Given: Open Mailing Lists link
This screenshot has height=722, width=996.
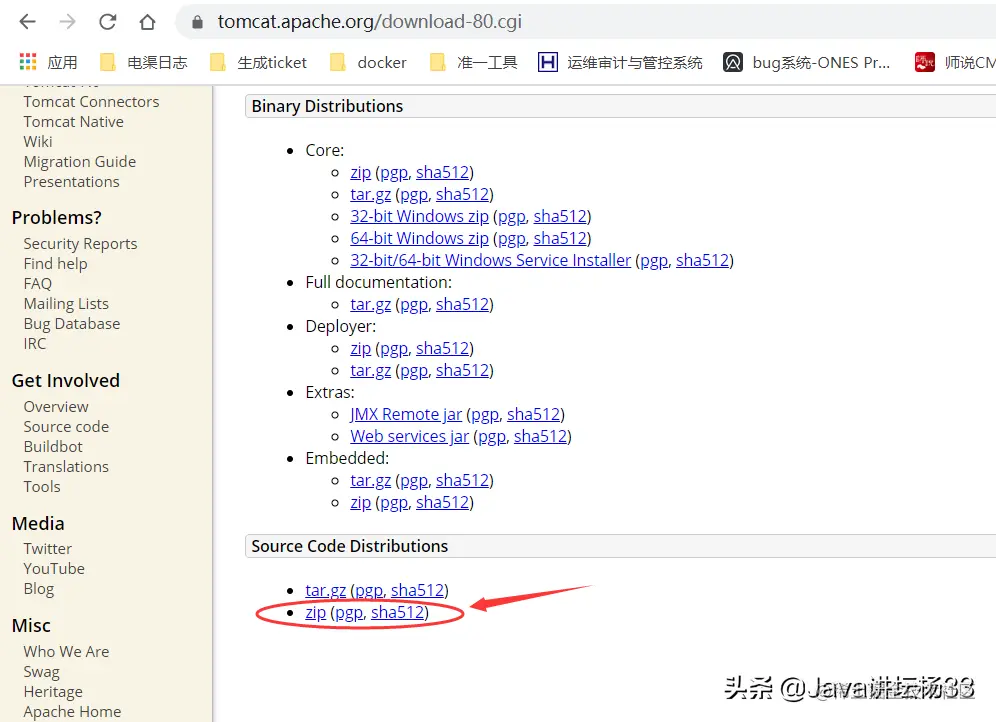Looking at the screenshot, I should click(66, 304).
